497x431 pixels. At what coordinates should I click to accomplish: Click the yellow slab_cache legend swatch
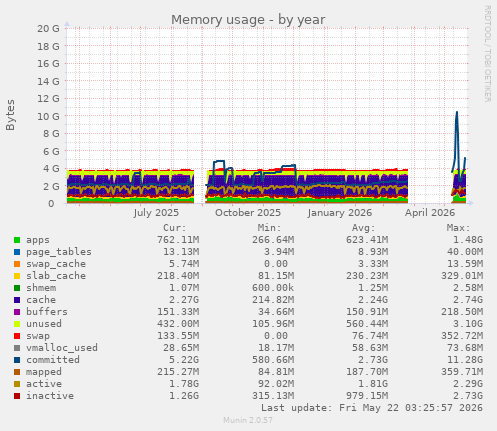click(x=17, y=276)
